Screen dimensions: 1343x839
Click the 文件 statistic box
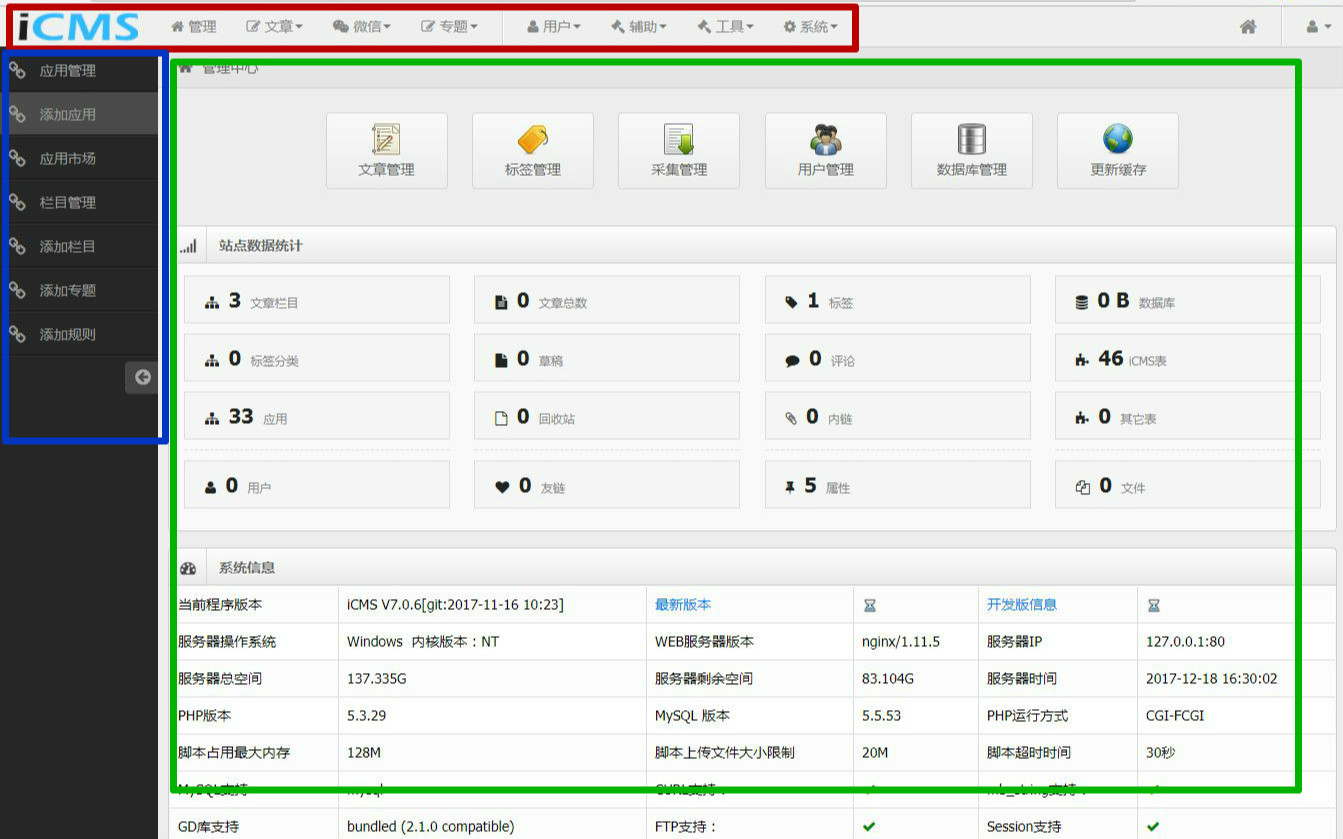point(1188,485)
